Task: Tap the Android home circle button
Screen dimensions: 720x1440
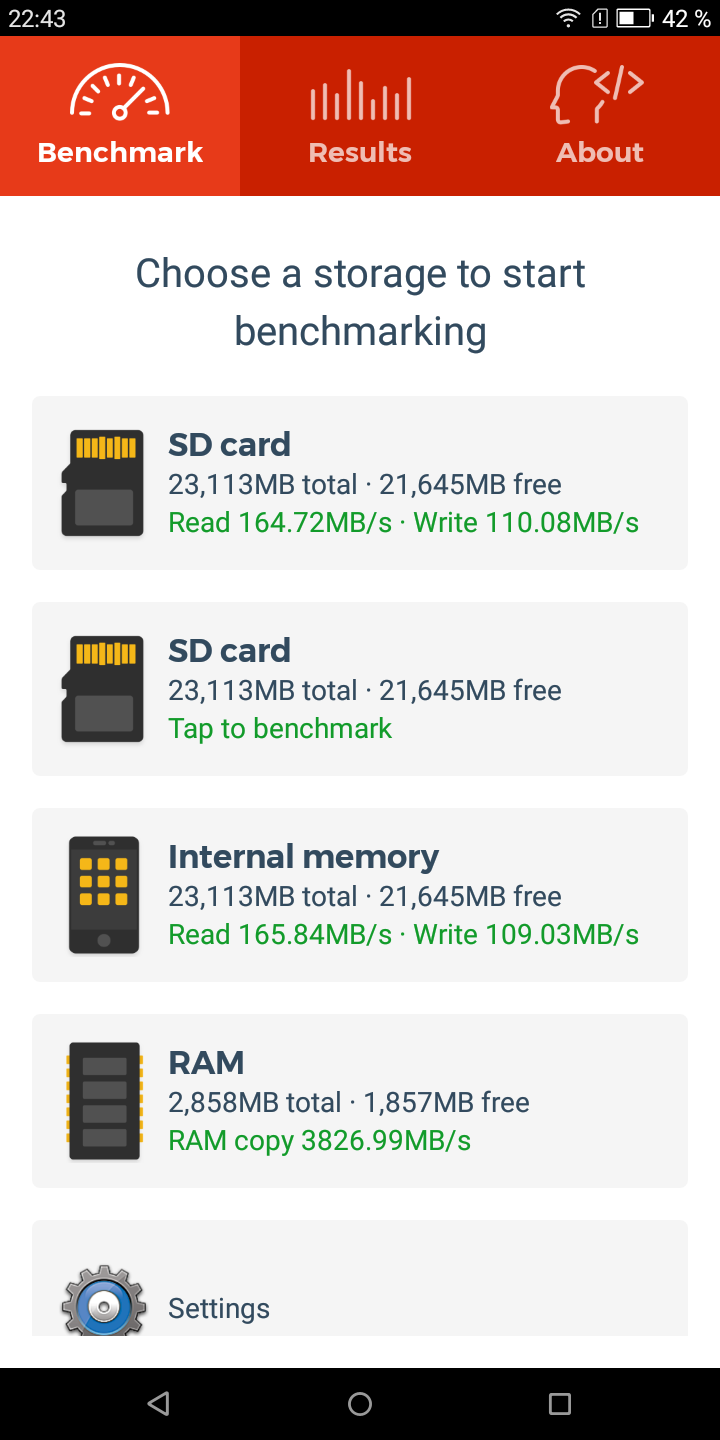Action: 360,1404
